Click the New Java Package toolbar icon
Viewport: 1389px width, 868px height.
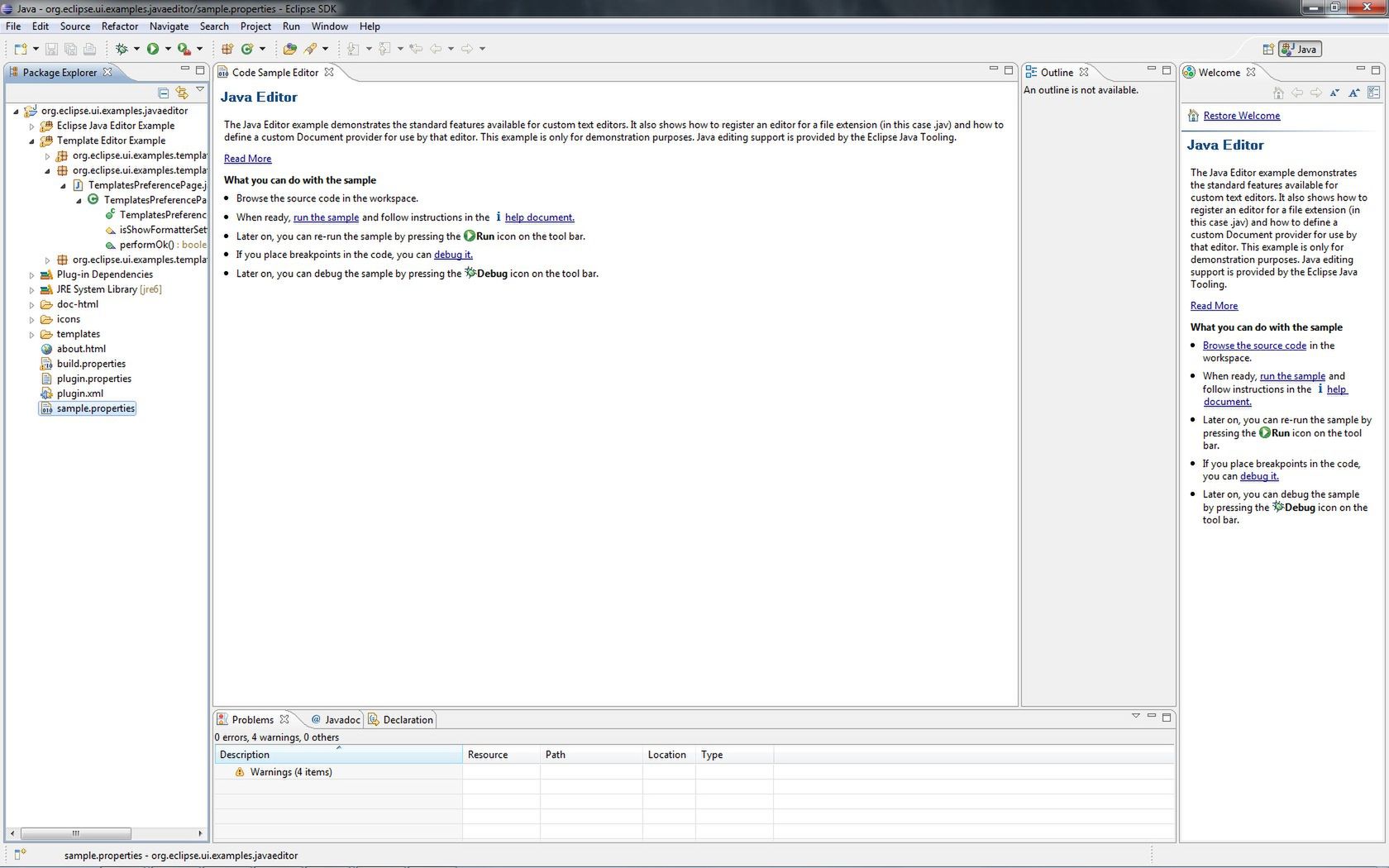tap(227, 49)
